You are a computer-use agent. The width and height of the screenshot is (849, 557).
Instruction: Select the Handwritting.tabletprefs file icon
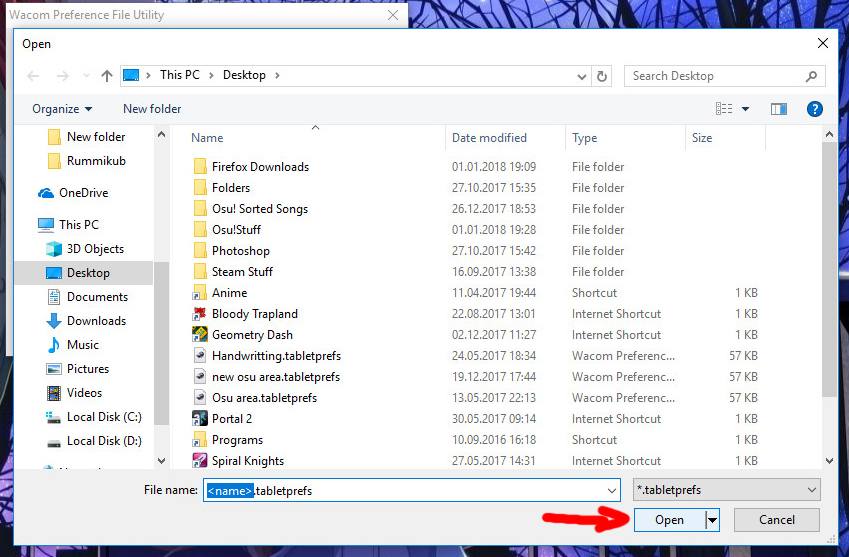pos(200,356)
